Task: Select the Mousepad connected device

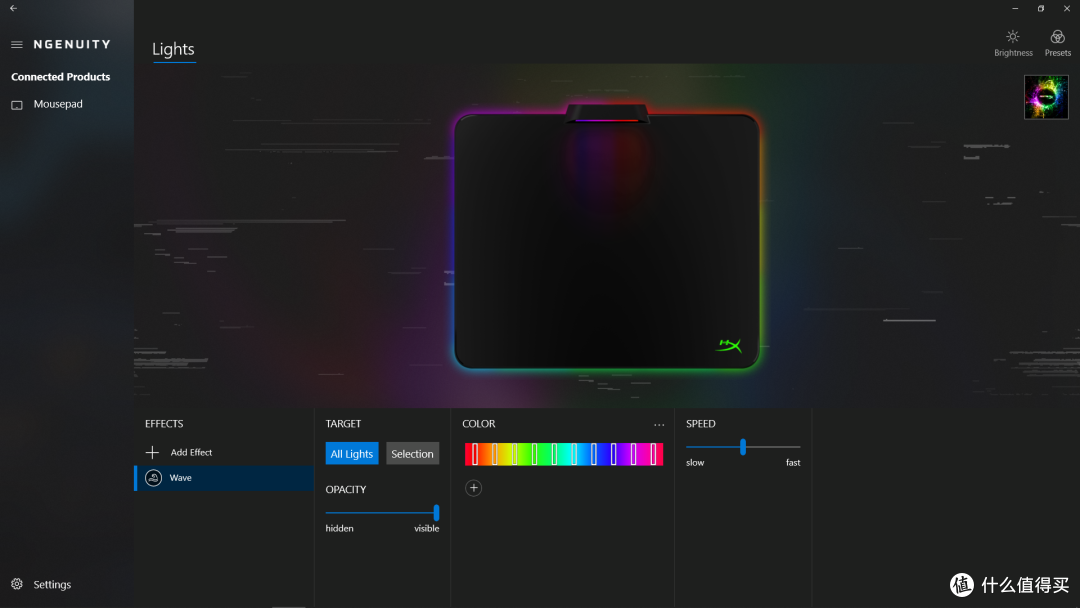Action: coord(67,104)
